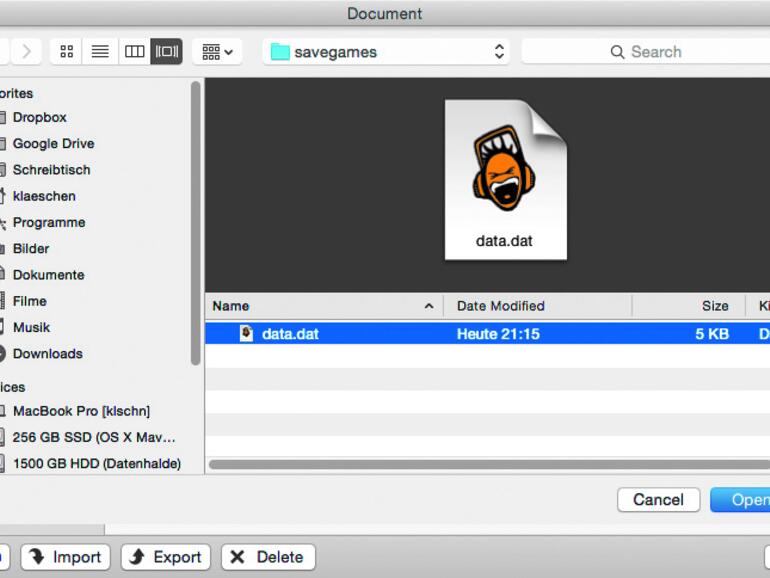Sort by the Date Modified column

[537, 306]
